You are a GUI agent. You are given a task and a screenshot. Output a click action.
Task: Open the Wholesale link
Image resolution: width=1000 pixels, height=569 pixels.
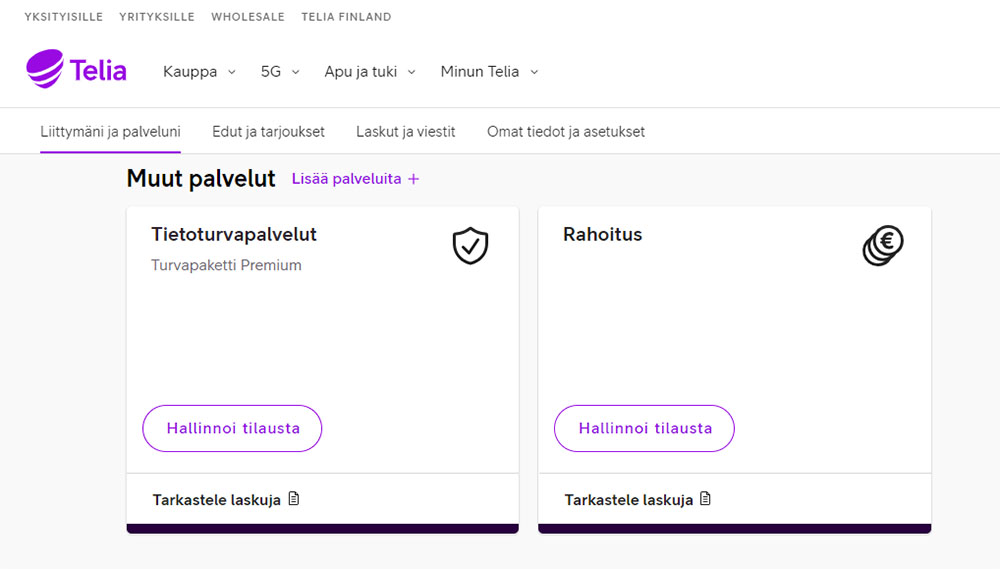(248, 17)
